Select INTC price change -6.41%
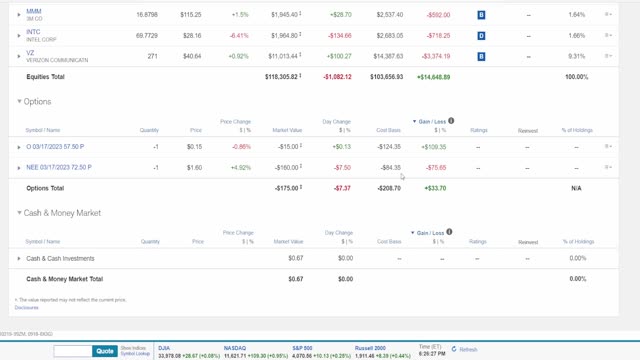This screenshot has width=640, height=360. tap(239, 36)
